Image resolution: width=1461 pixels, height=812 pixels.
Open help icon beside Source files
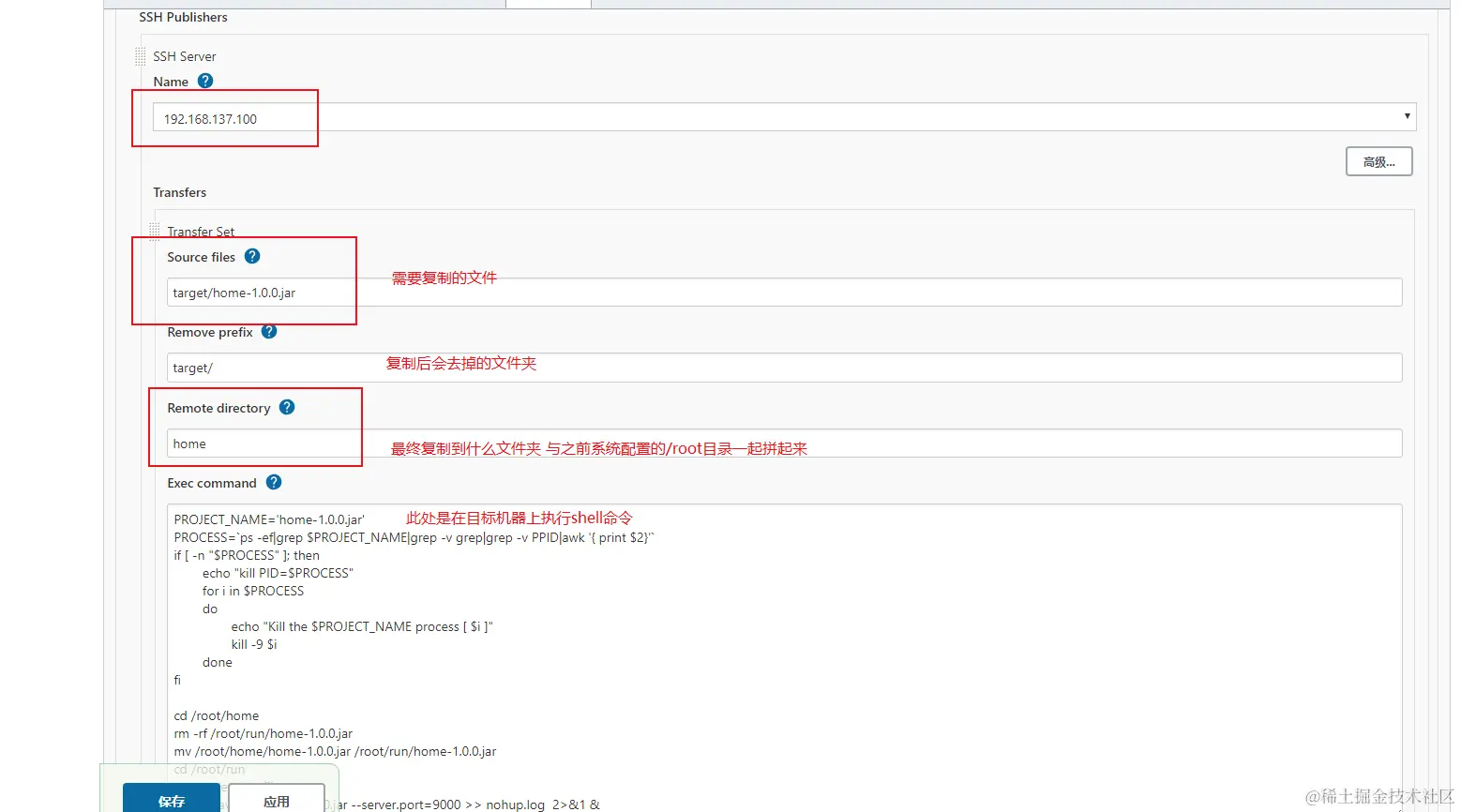pyautogui.click(x=252, y=256)
